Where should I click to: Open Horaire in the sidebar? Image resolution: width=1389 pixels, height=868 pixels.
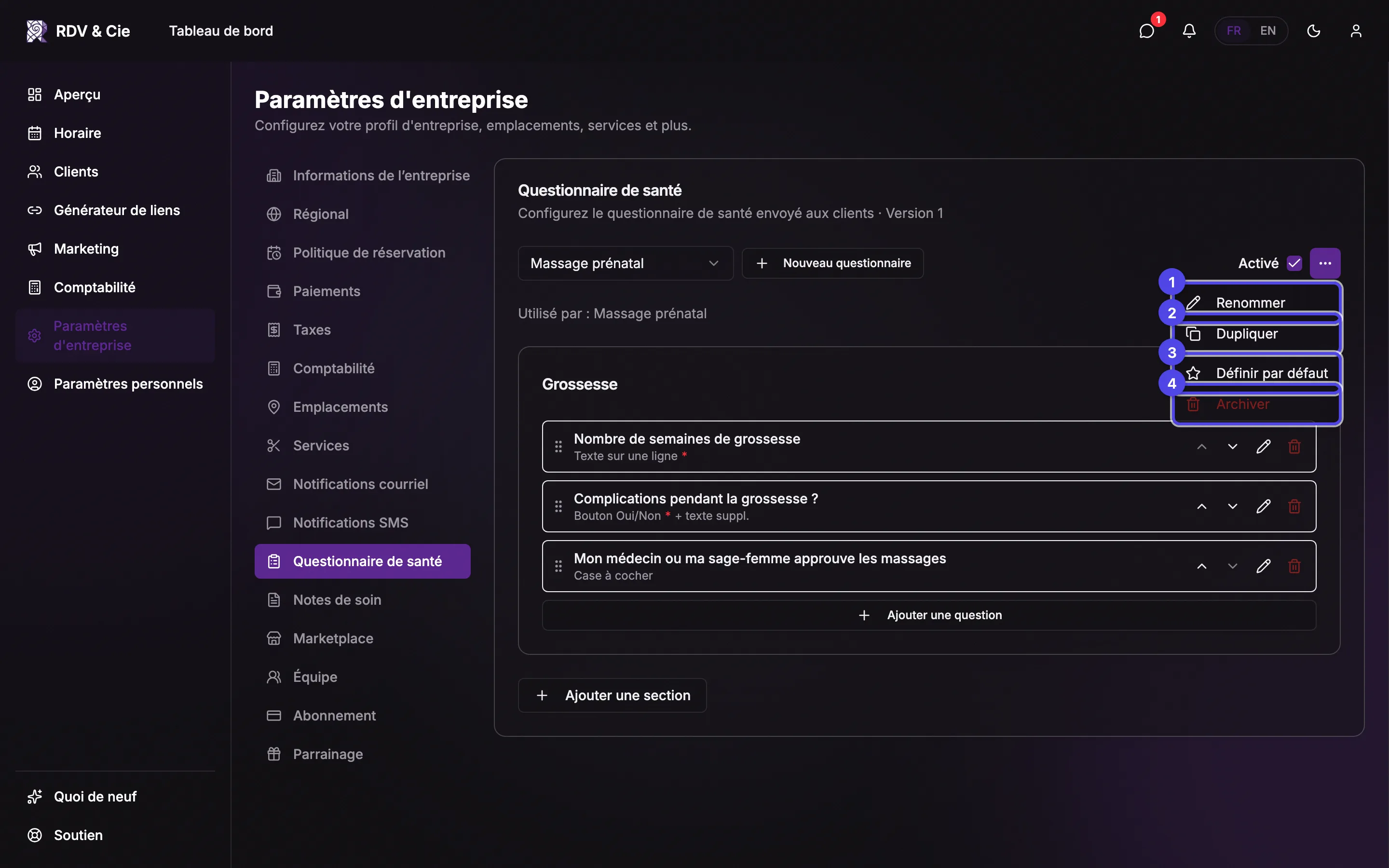tap(115, 133)
